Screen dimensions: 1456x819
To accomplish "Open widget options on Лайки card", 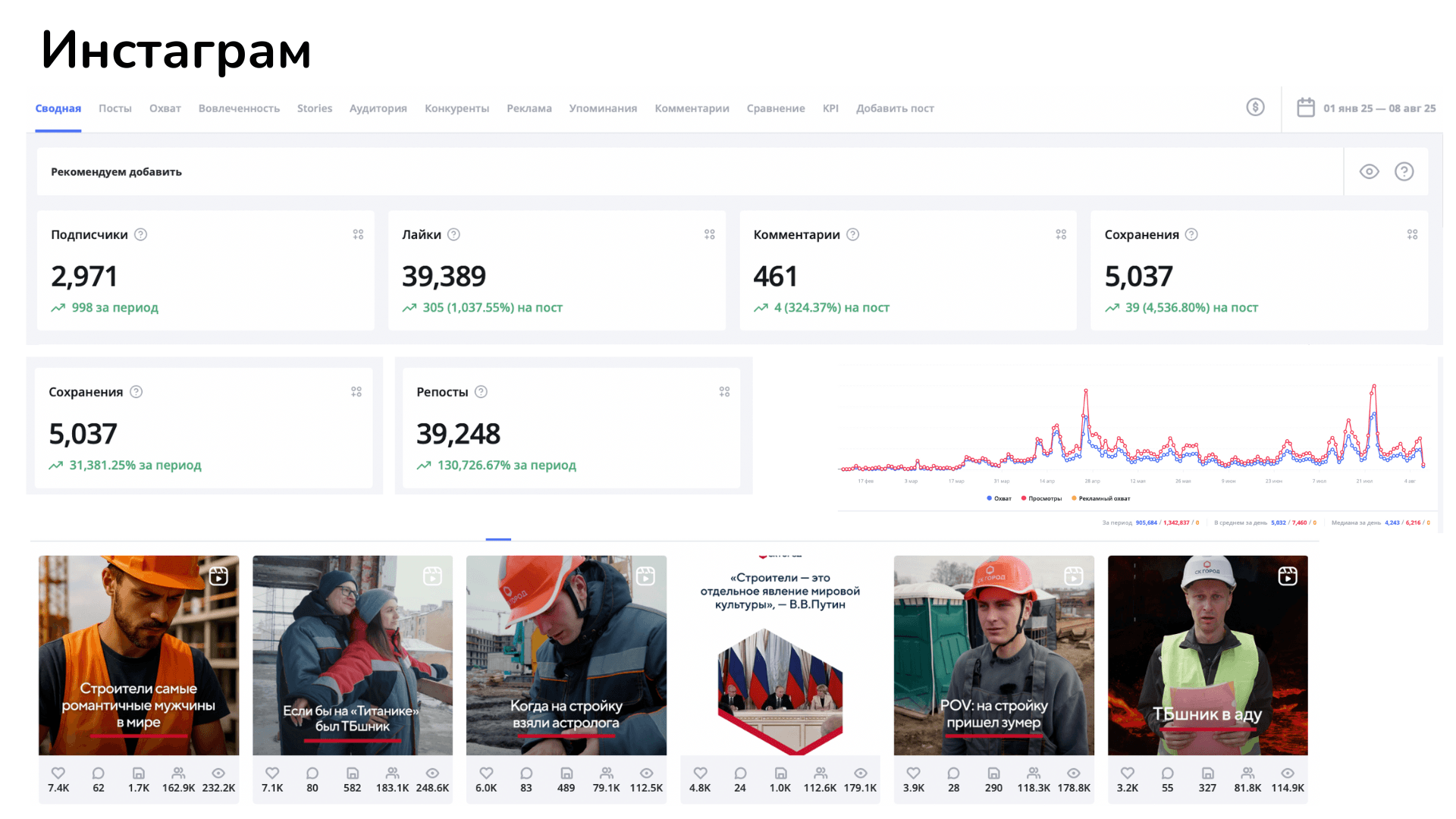I will pos(709,234).
